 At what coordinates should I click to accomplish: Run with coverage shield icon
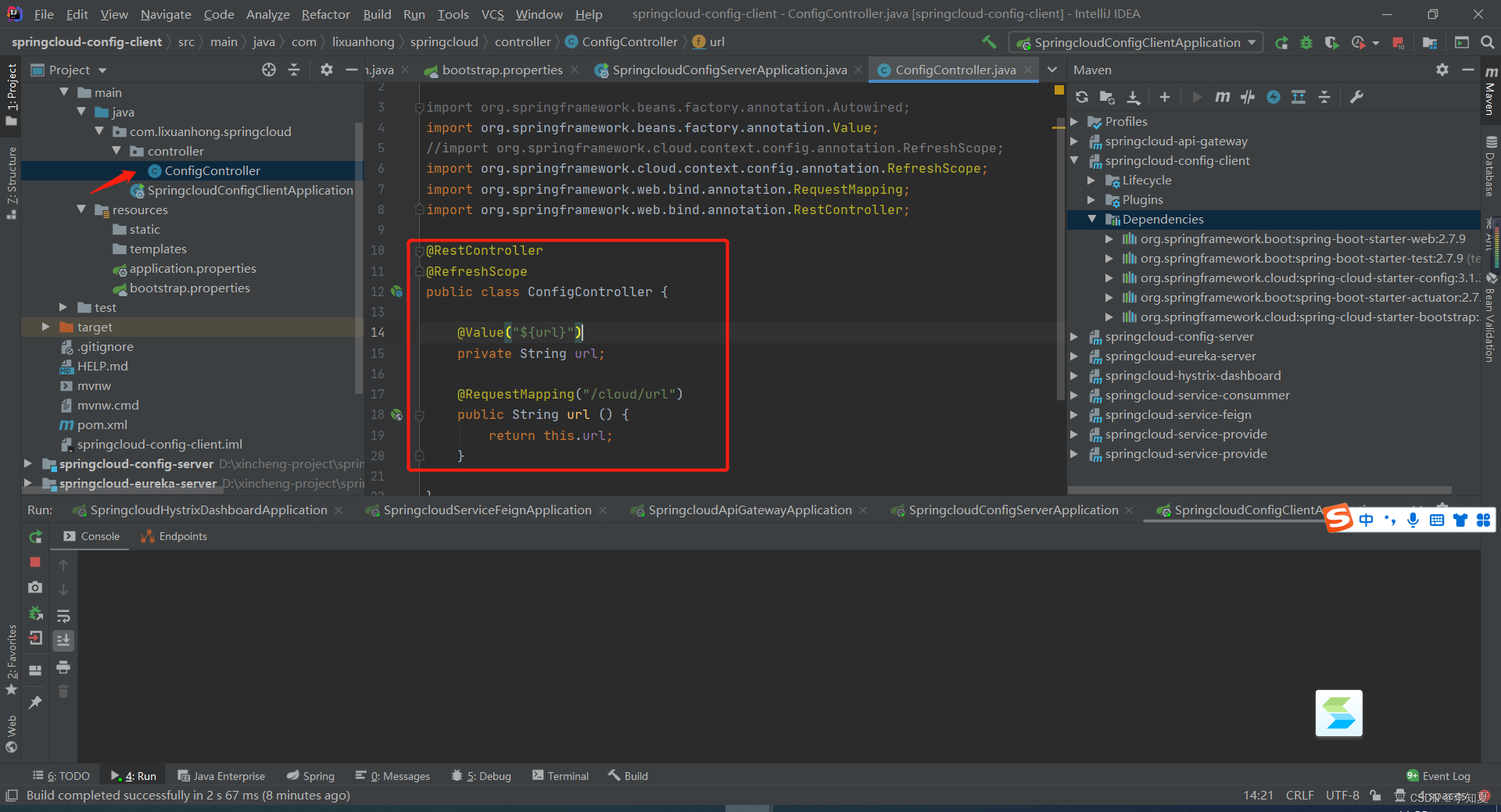click(x=1331, y=42)
